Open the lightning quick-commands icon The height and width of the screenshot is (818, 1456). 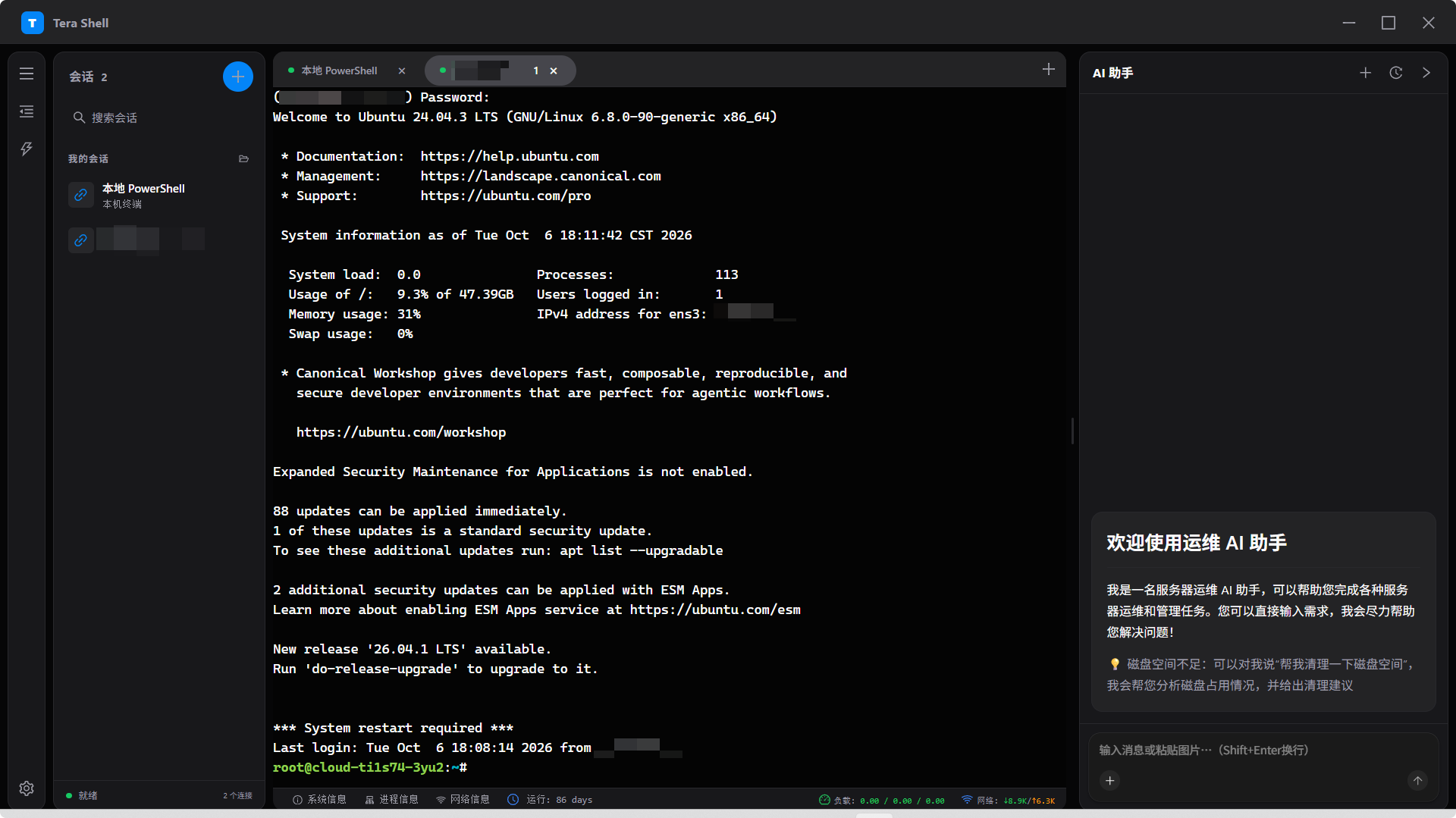click(x=27, y=149)
